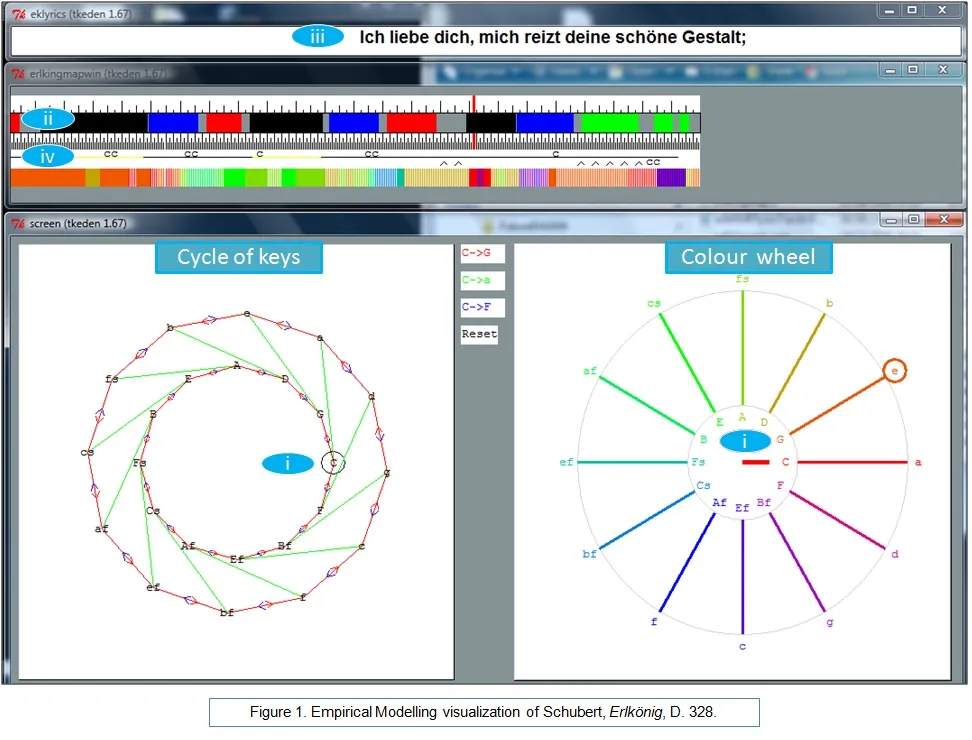Click the red bar at the colour wheel center
Image resolution: width=972 pixels, height=740 pixels.
point(756,463)
